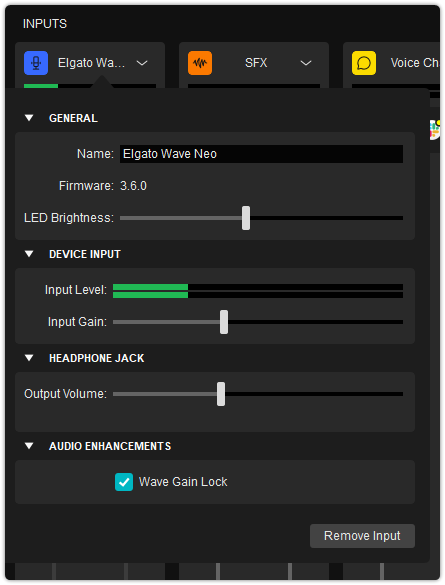Click the Slack icon at the right edge

tap(435, 130)
